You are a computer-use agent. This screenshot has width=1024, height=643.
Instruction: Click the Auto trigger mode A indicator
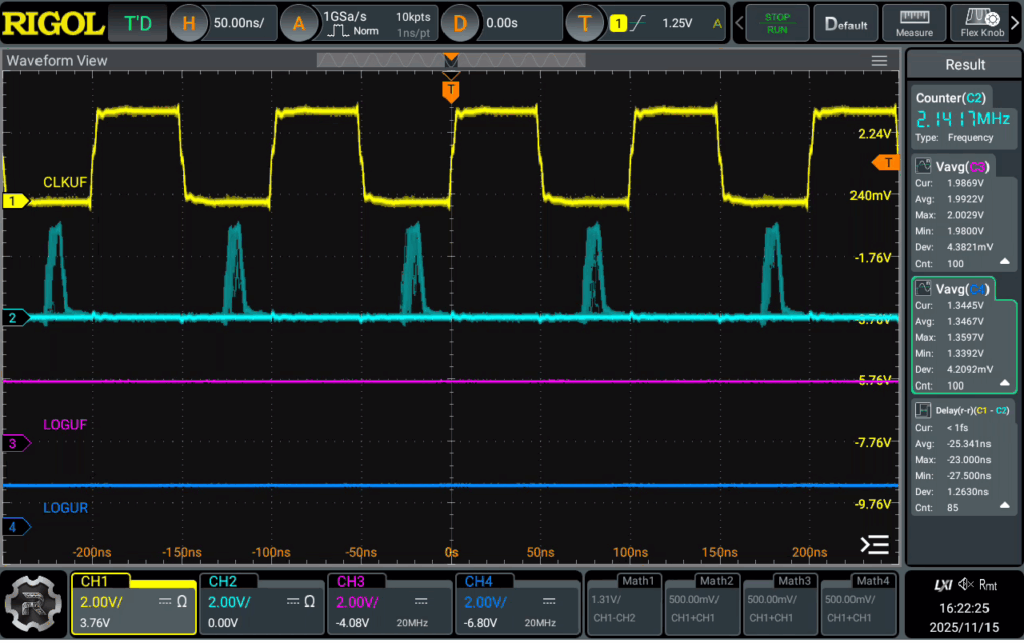click(x=717, y=24)
